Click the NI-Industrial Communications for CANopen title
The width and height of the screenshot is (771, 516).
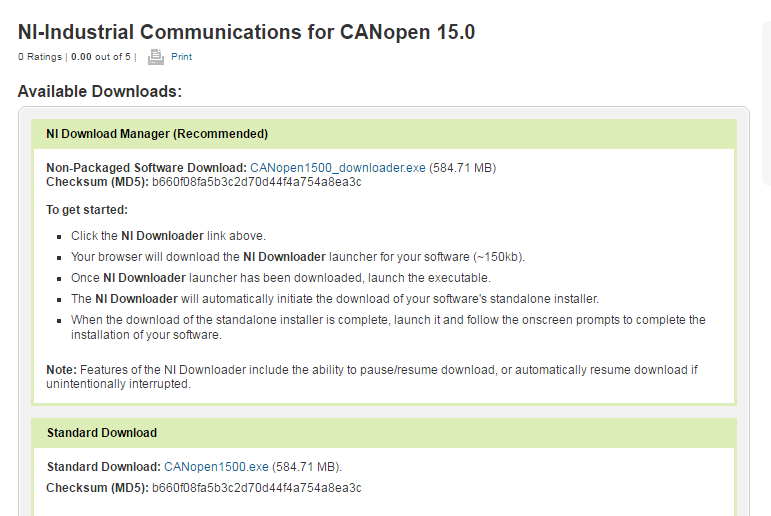tap(246, 32)
